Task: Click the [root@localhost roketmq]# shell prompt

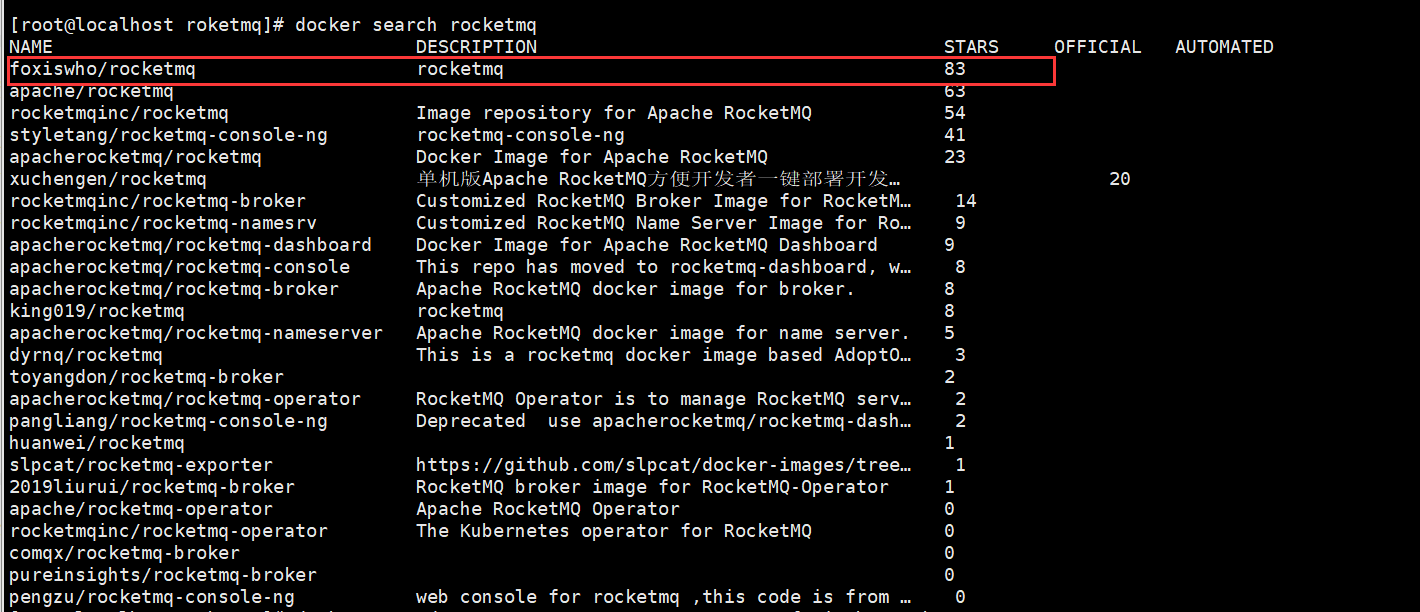Action: pyautogui.click(x=148, y=25)
